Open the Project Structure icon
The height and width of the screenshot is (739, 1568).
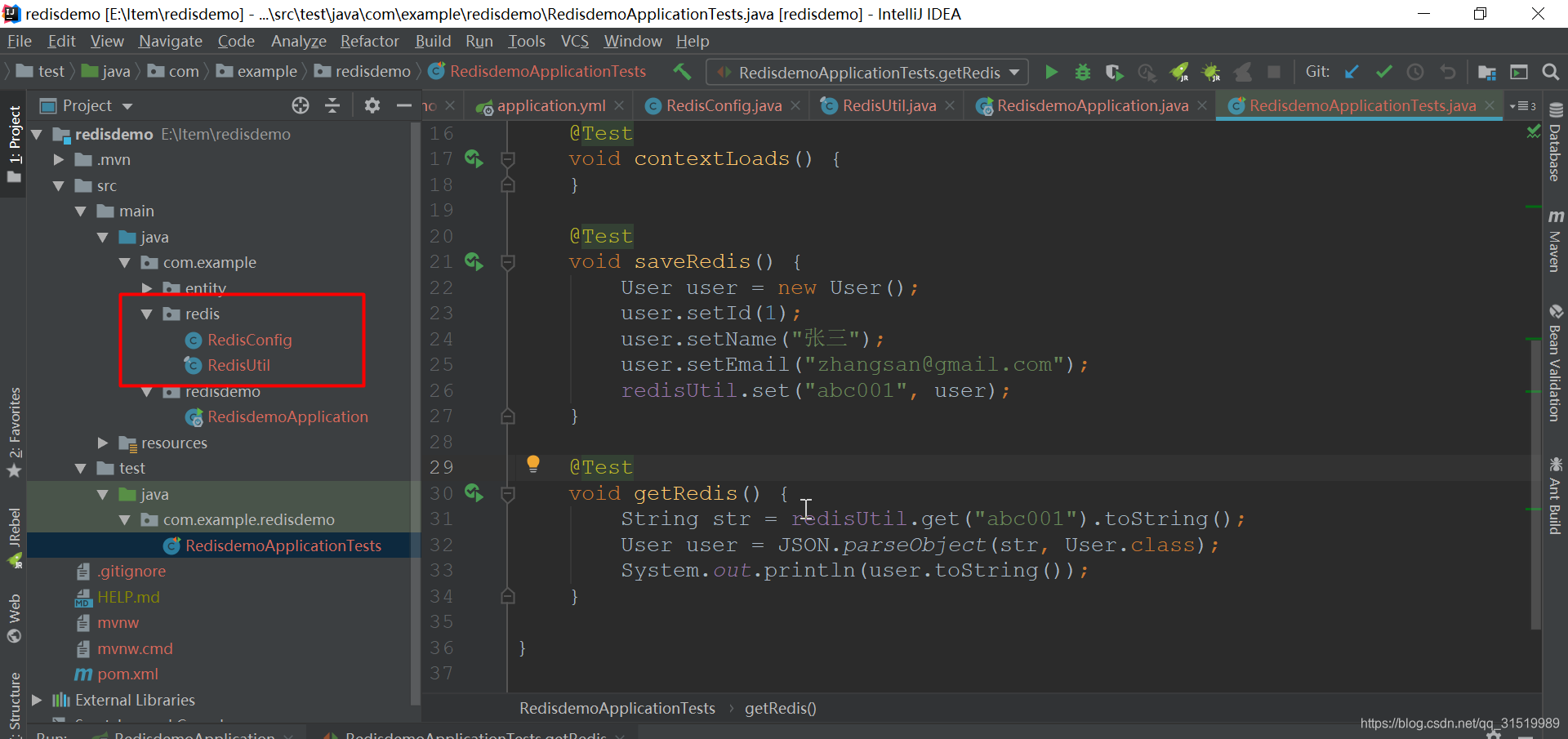(1487, 72)
